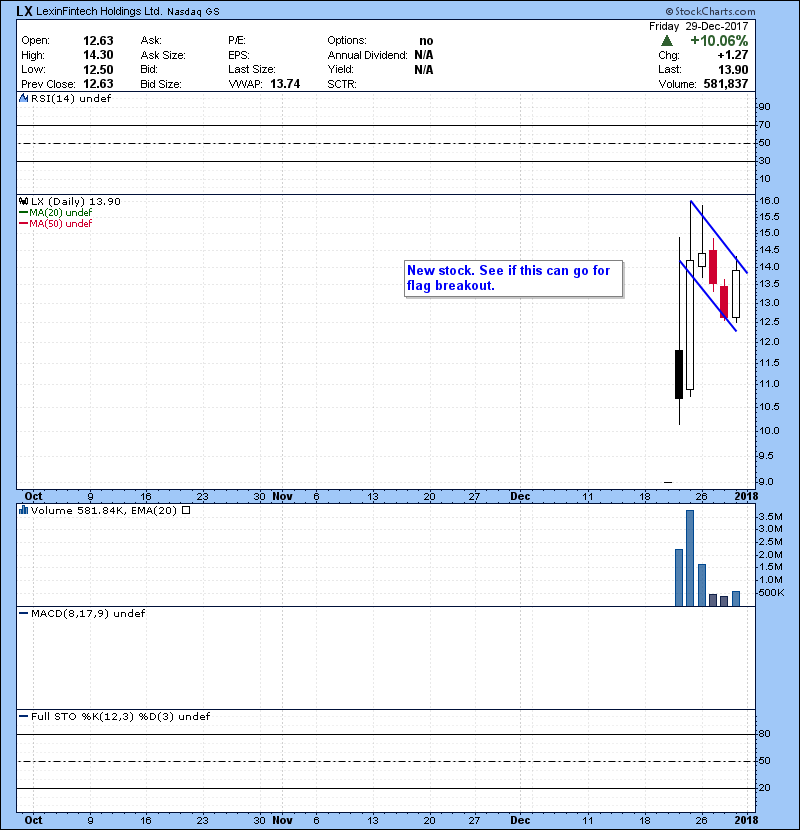The image size is (800, 830).
Task: Click the LX ticker symbol in header
Action: click(x=27, y=11)
